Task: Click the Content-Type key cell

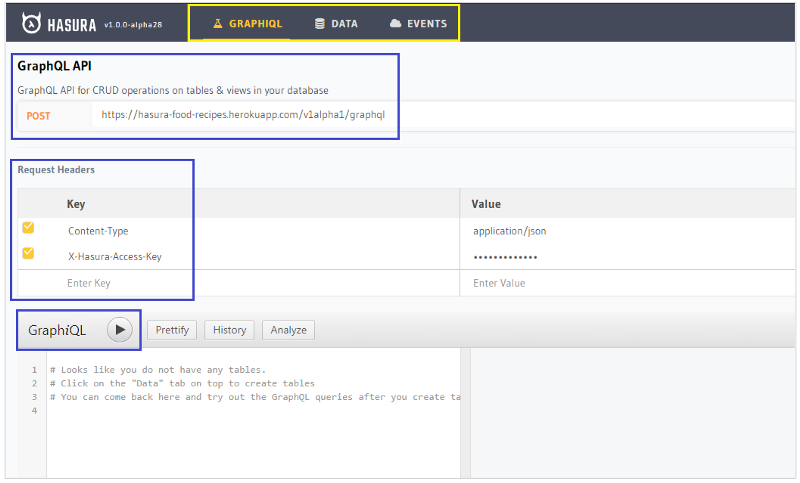Action: (x=98, y=231)
